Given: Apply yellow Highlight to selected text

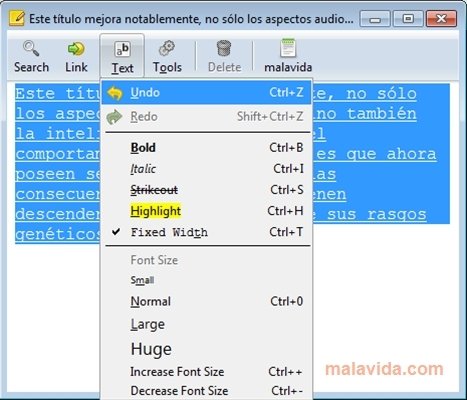Looking at the screenshot, I should coord(207,211).
